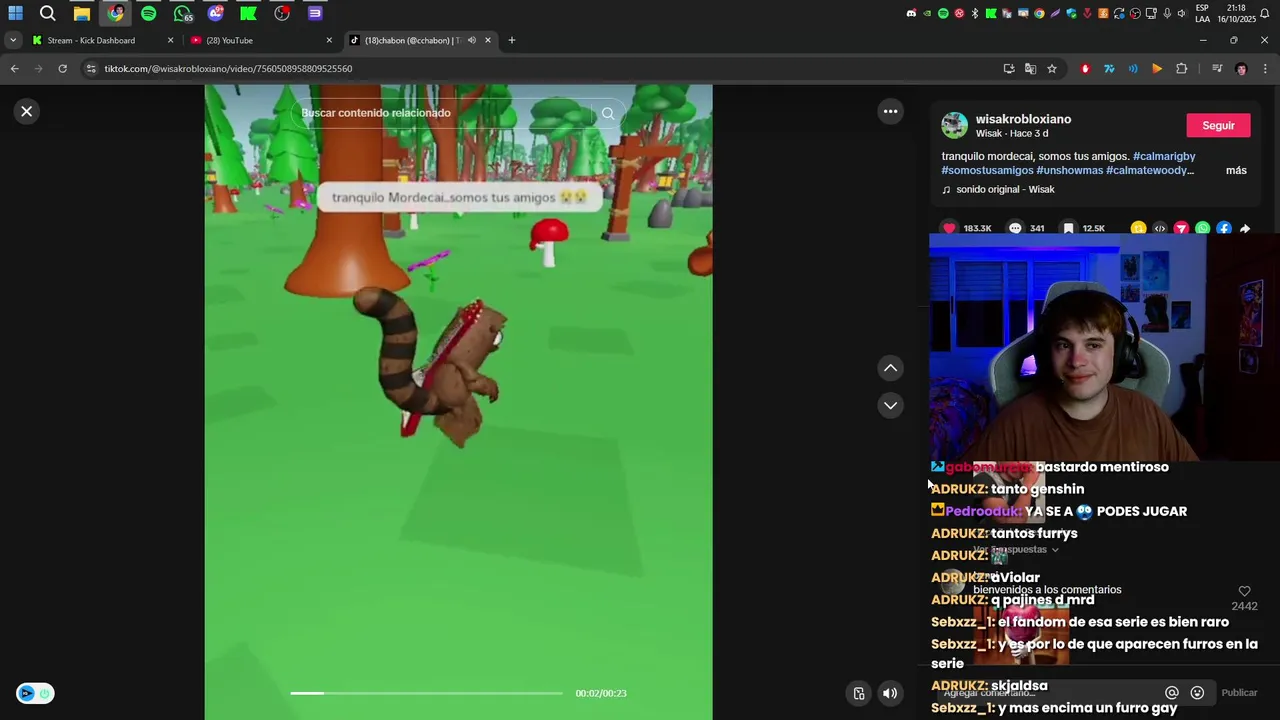Open the Extensions puzzle menu
Screen dimensions: 1280x720
click(1181, 69)
